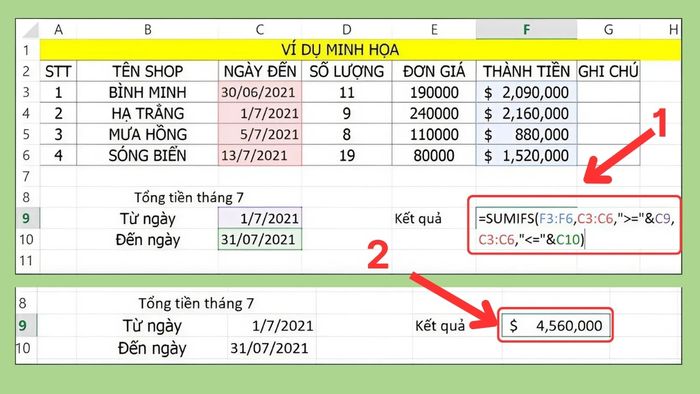Click quantity cell '9'
The image size is (700, 394).
pyautogui.click(x=347, y=113)
